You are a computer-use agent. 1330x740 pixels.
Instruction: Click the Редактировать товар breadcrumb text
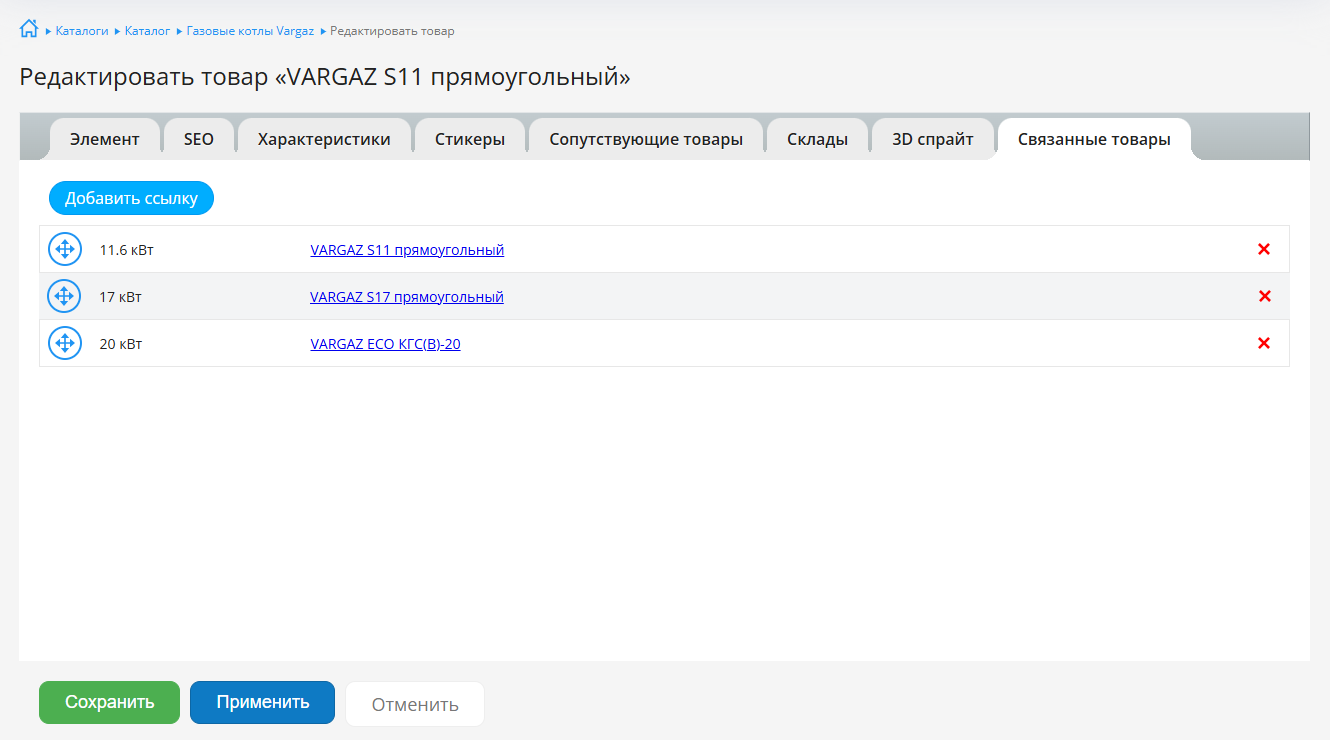coord(392,31)
